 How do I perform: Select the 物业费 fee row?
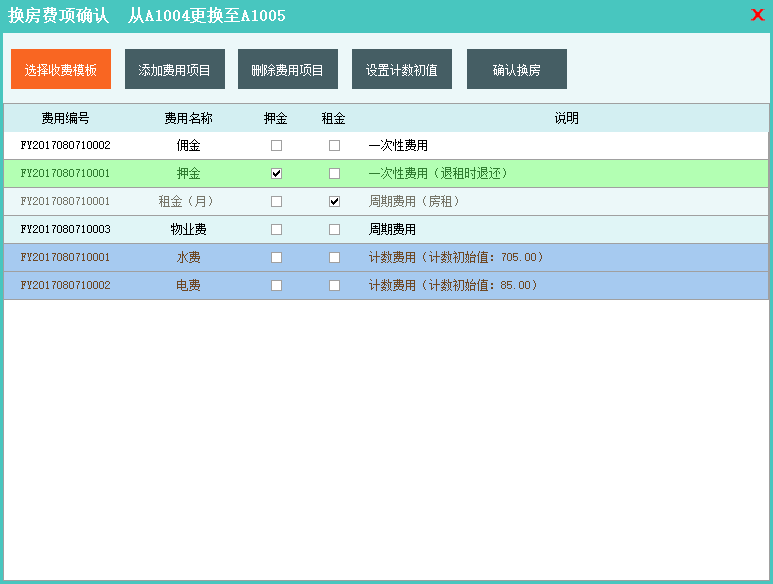pyautogui.click(x=188, y=230)
